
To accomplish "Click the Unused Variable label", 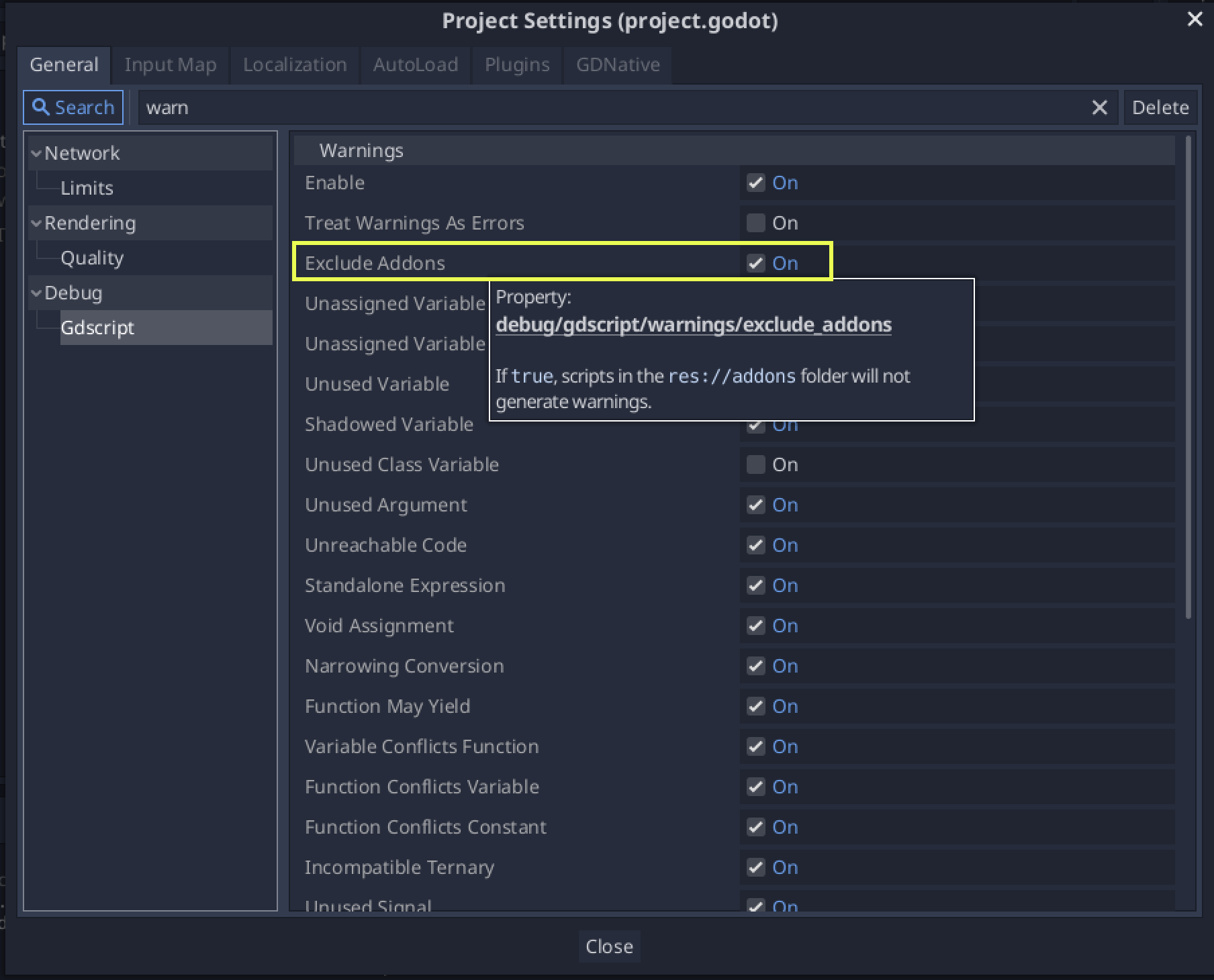I will pyautogui.click(x=377, y=384).
